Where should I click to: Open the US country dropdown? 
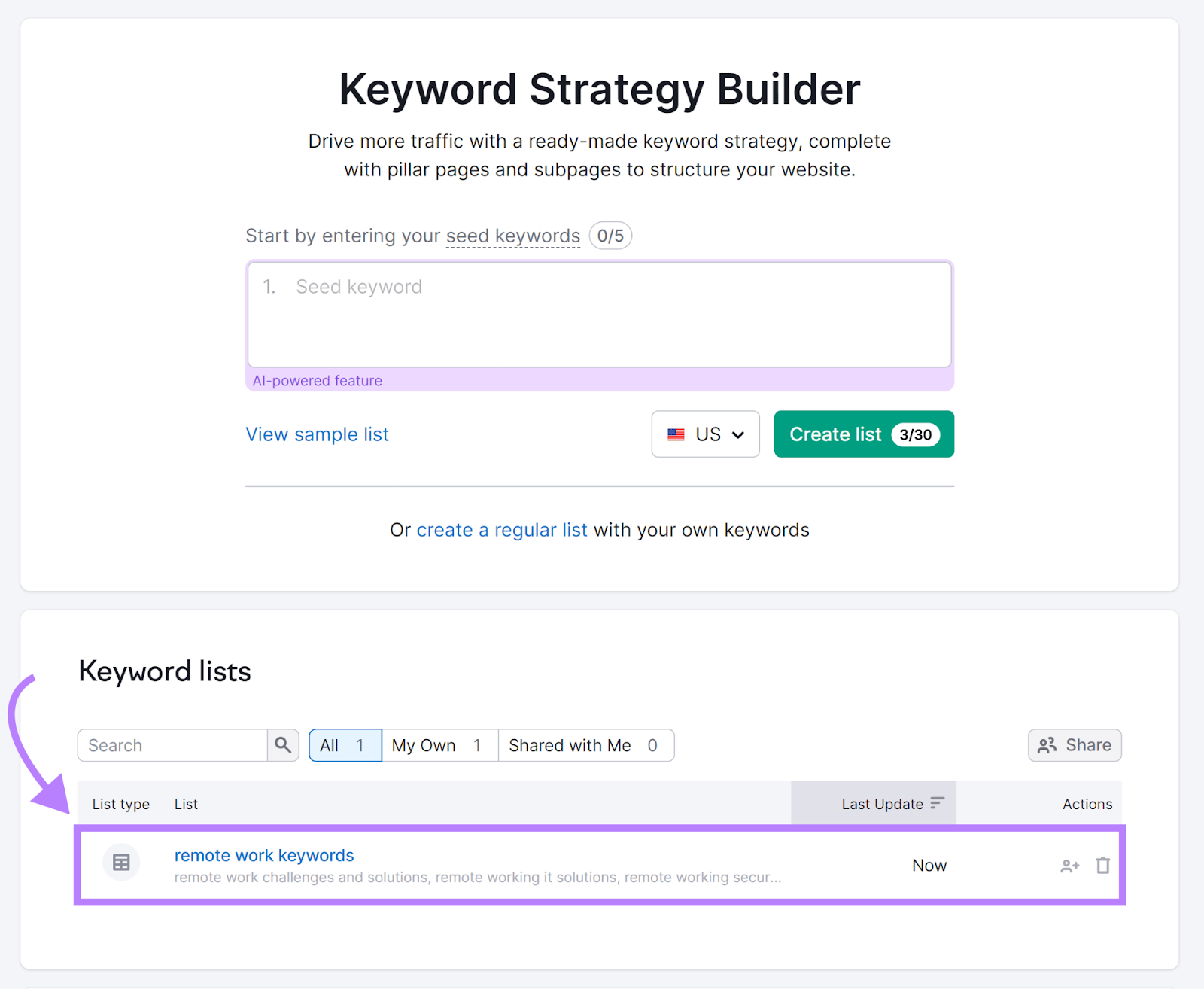click(705, 434)
